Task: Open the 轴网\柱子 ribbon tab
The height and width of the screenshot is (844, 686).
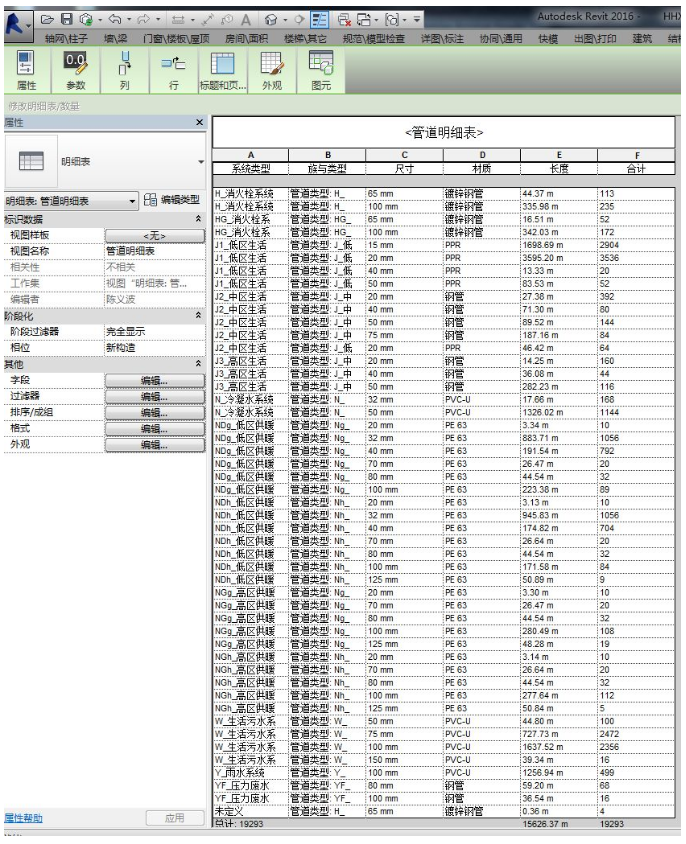Action: (66, 39)
